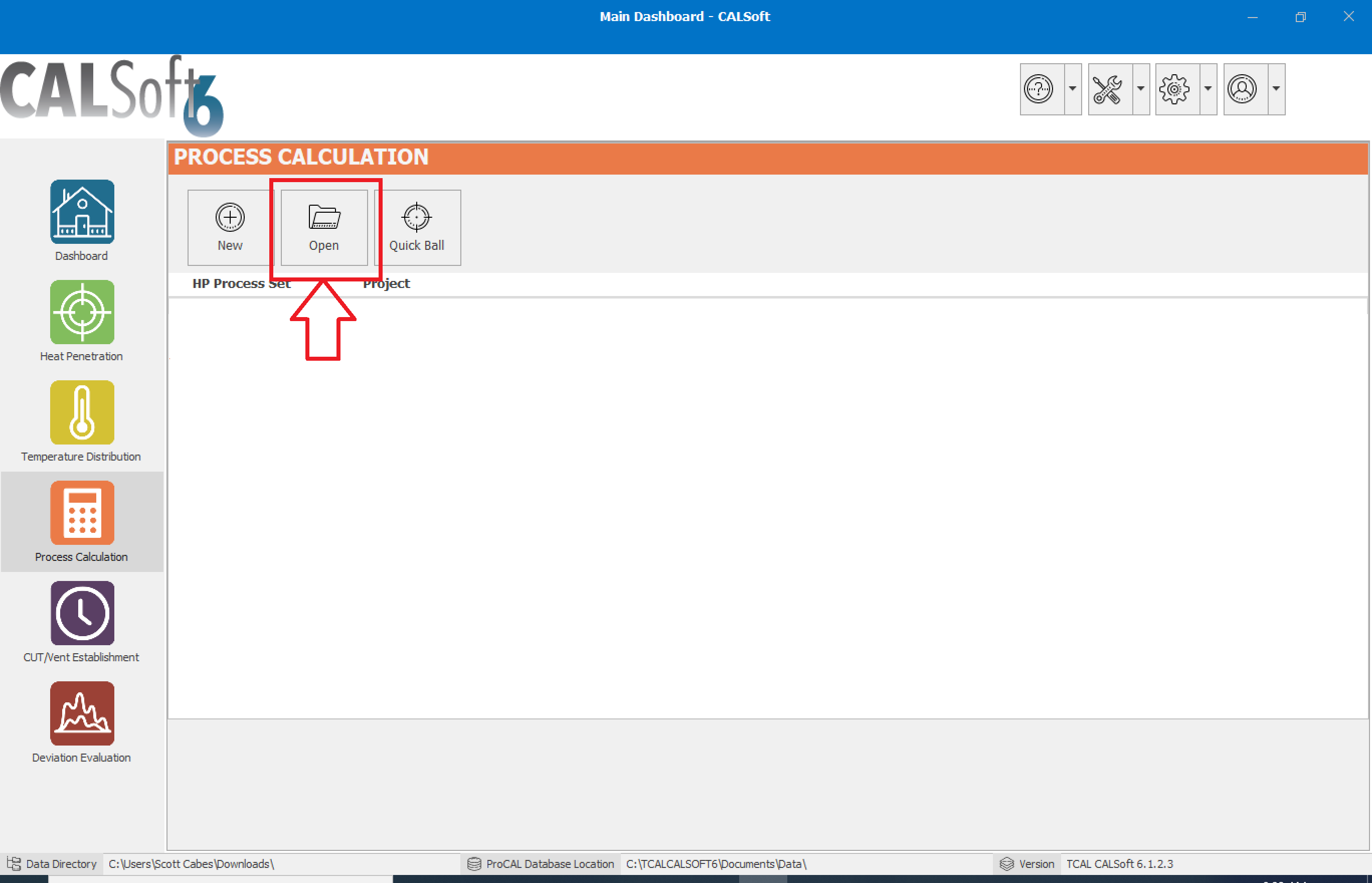1372x883 pixels.
Task: Click the Quick Ball button
Action: [x=417, y=227]
